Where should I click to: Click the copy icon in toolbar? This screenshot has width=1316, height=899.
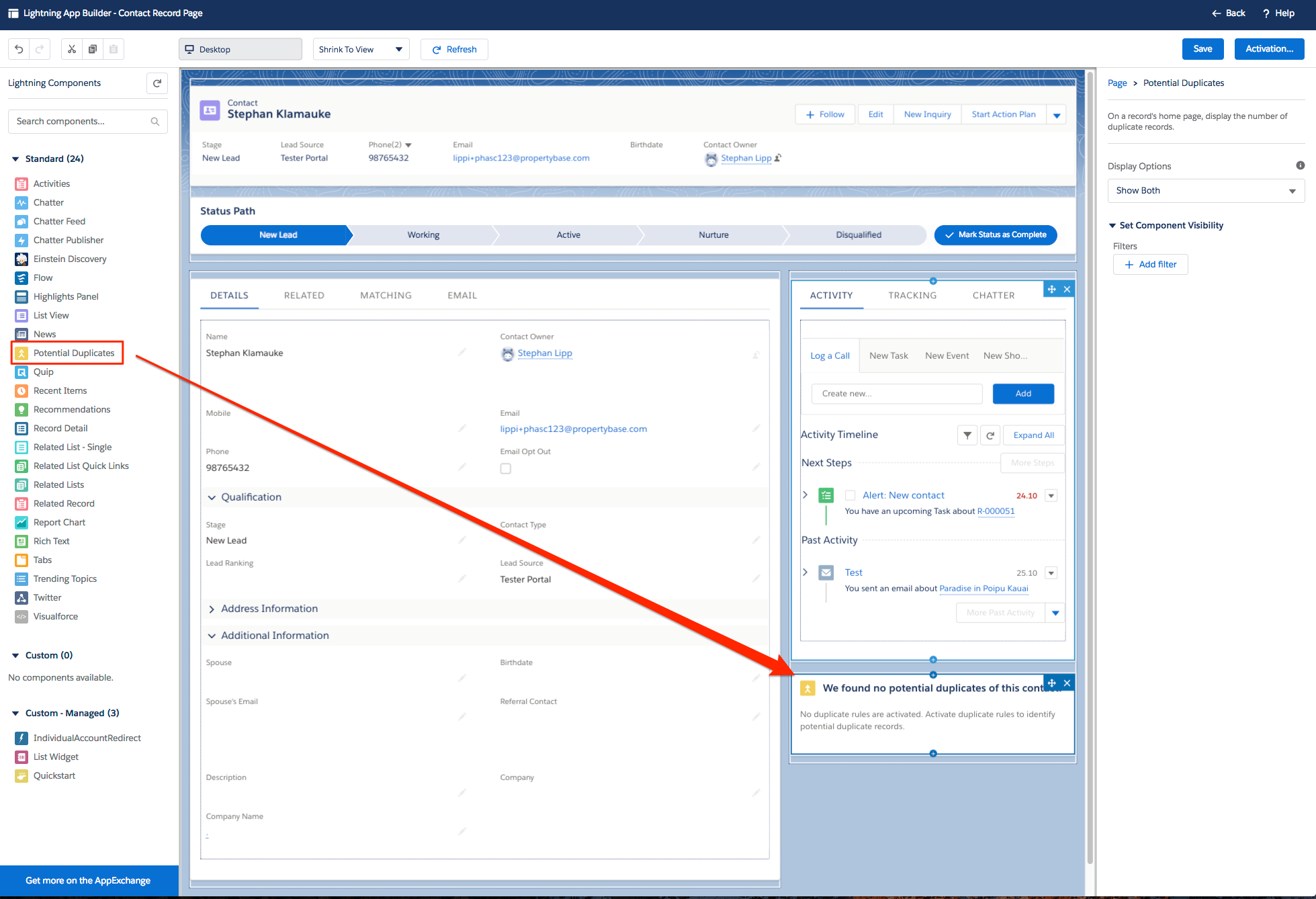[93, 49]
